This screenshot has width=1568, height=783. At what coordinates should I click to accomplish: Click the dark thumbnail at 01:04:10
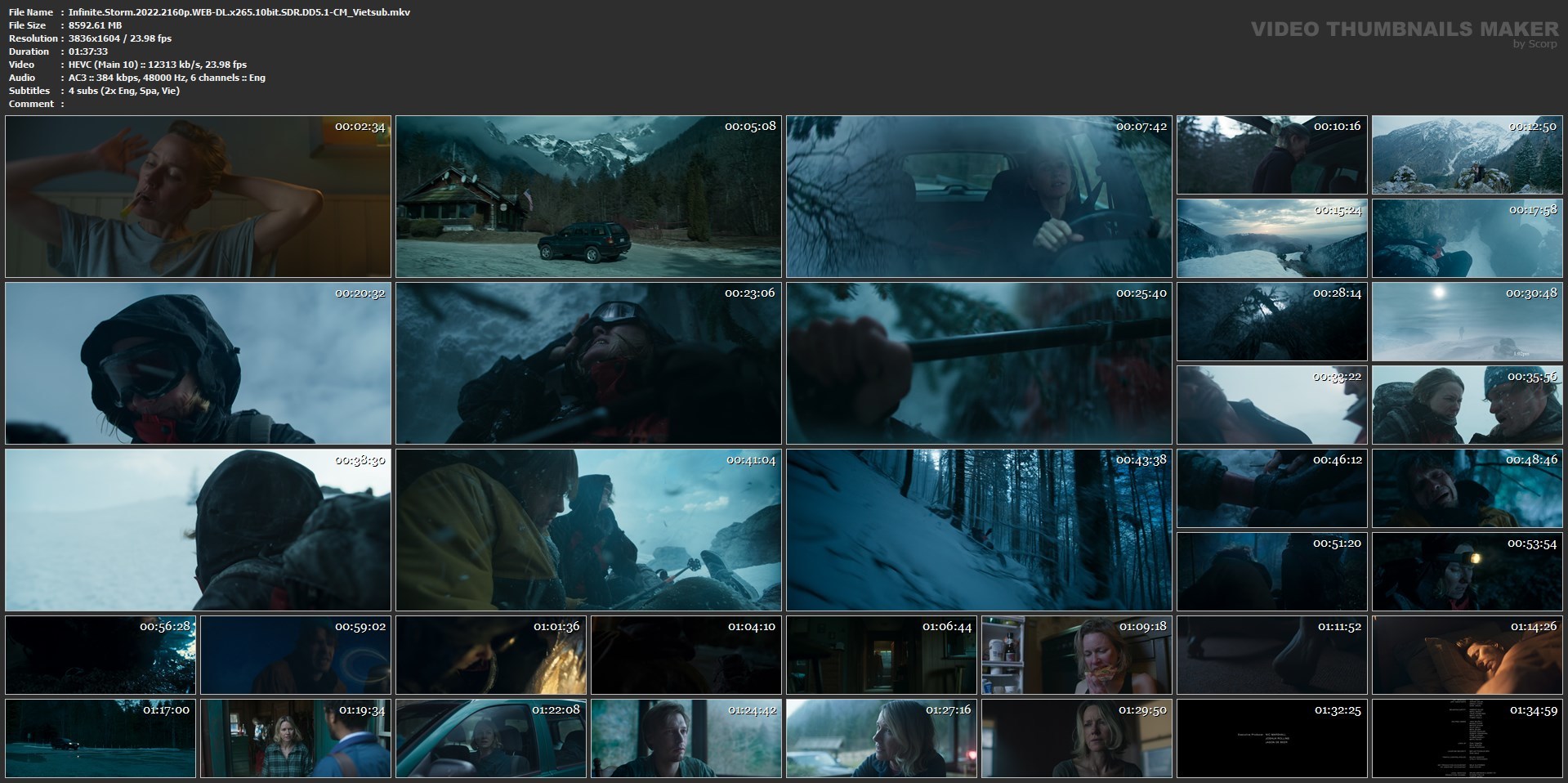686,655
